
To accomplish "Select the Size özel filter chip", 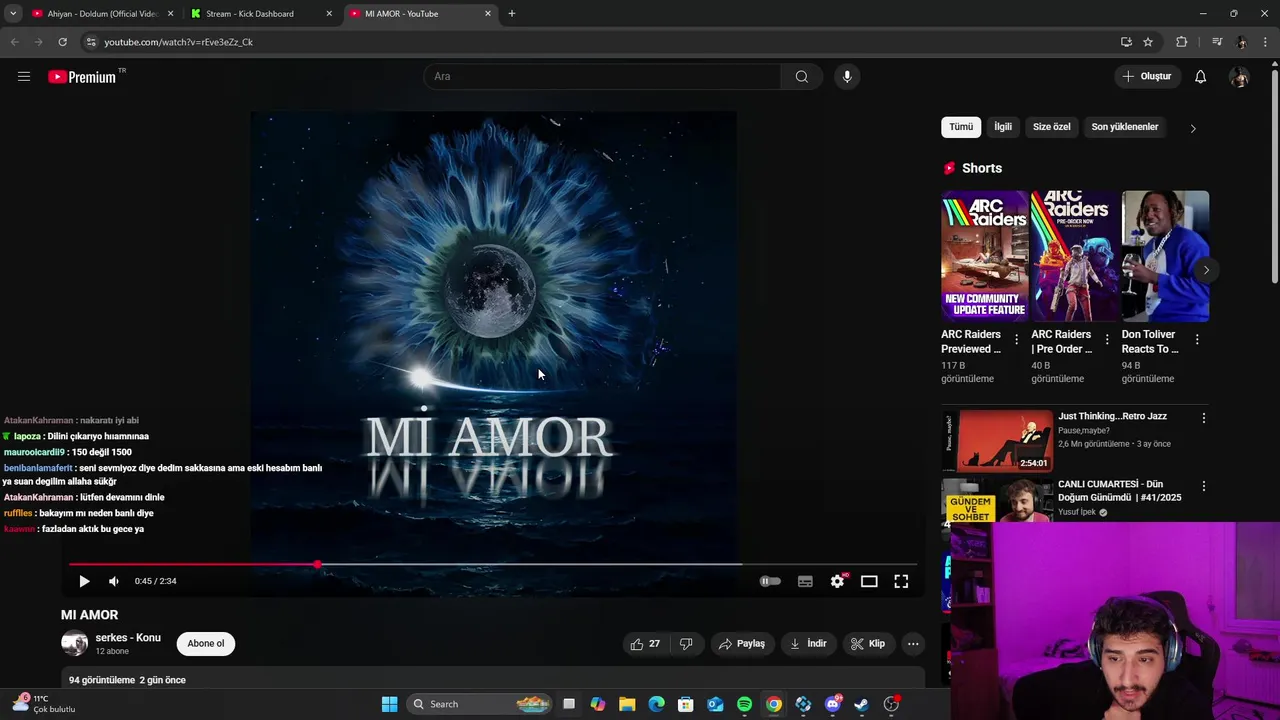I will (1051, 127).
